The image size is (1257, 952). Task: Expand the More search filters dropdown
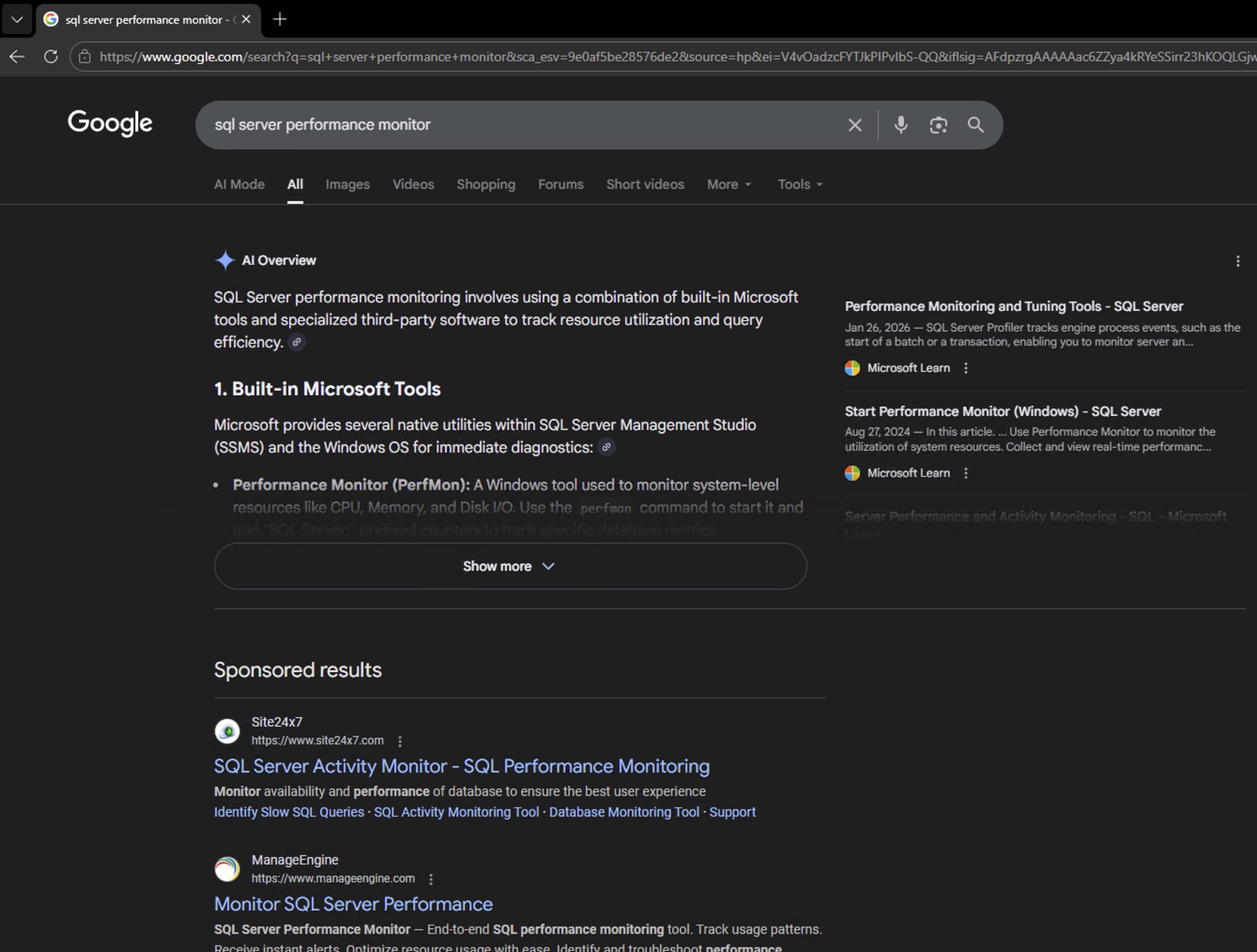pos(729,184)
